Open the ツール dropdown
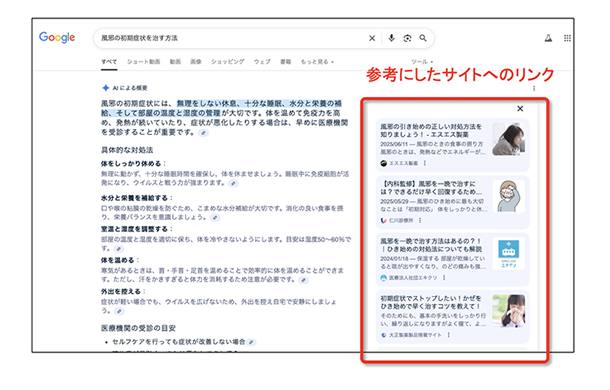The height and width of the screenshot is (390, 610). 422,61
